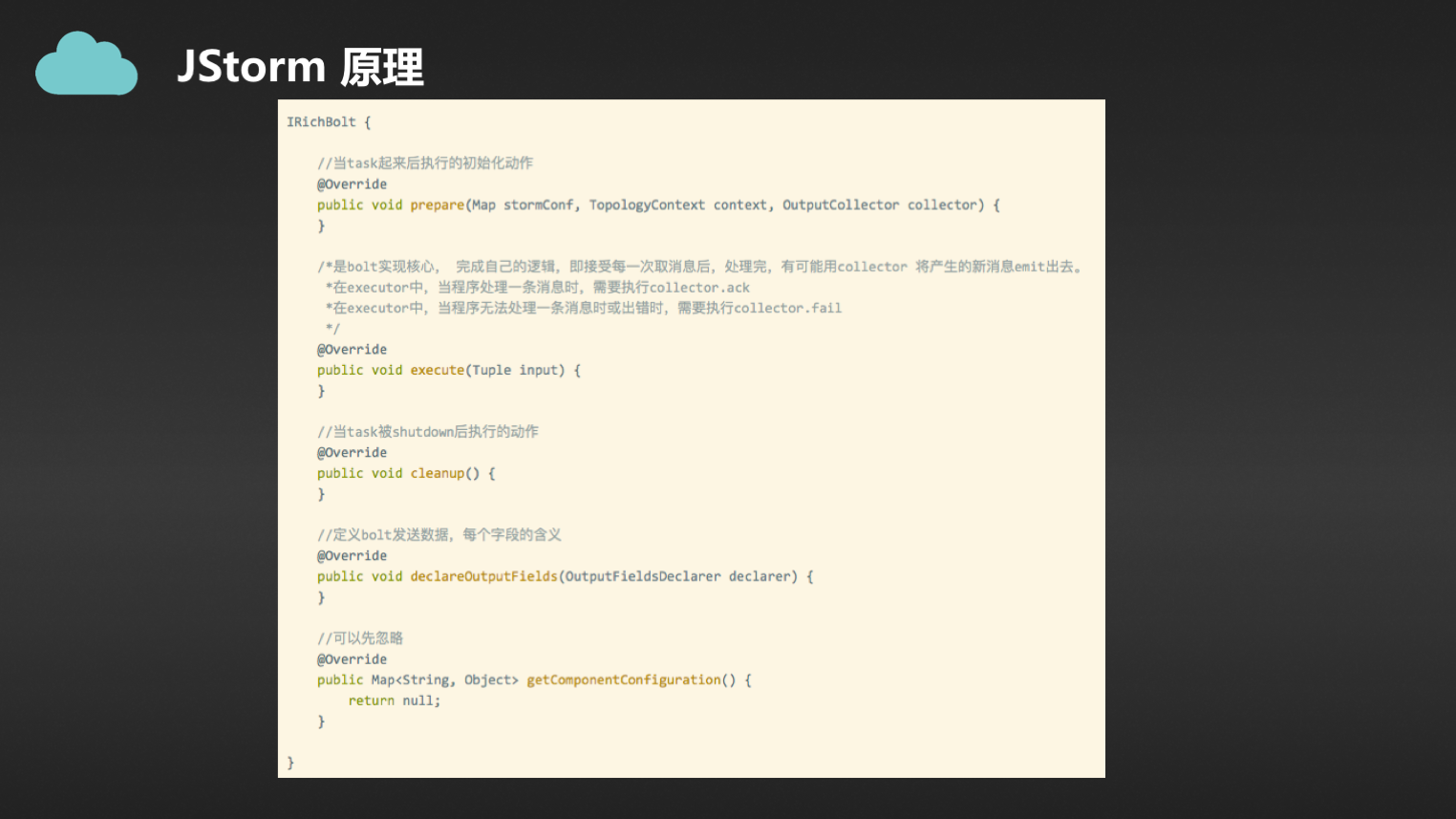Viewport: 1456px width, 819px height.
Task: Click the 'Tuple input' parameter text
Action: point(514,371)
